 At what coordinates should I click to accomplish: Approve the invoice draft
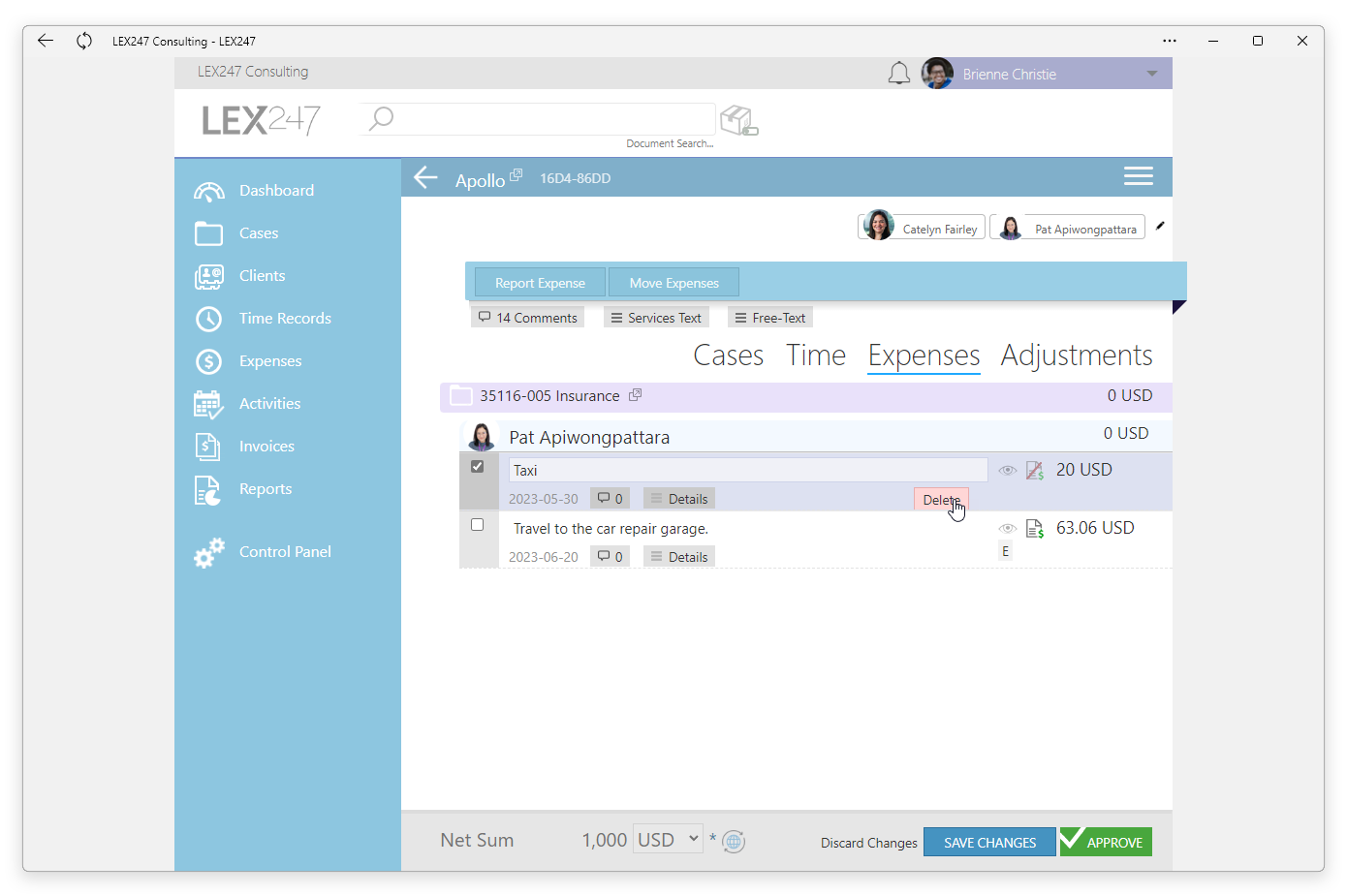[x=1106, y=842]
